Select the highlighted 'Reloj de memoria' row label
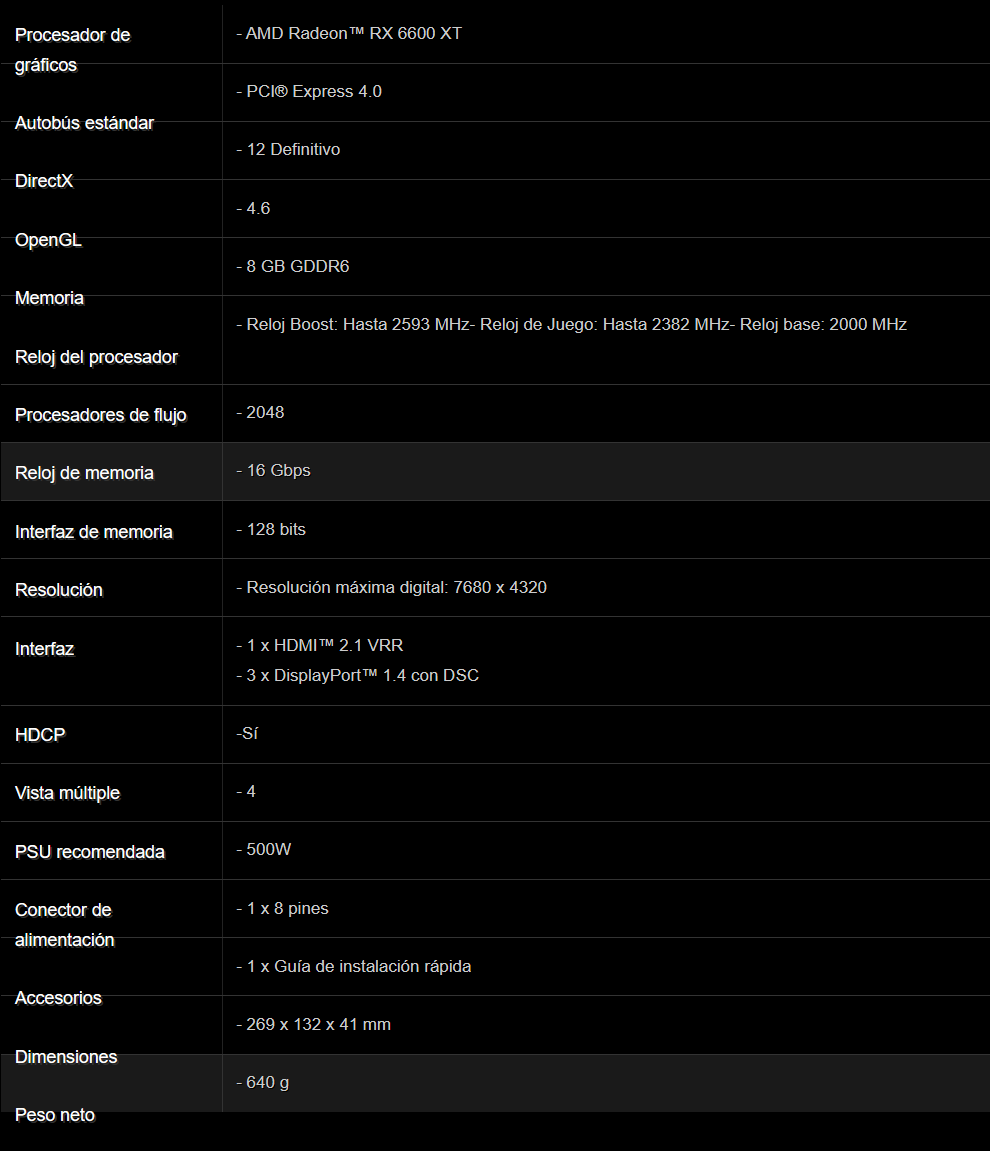Image resolution: width=990 pixels, height=1151 pixels. coord(84,473)
